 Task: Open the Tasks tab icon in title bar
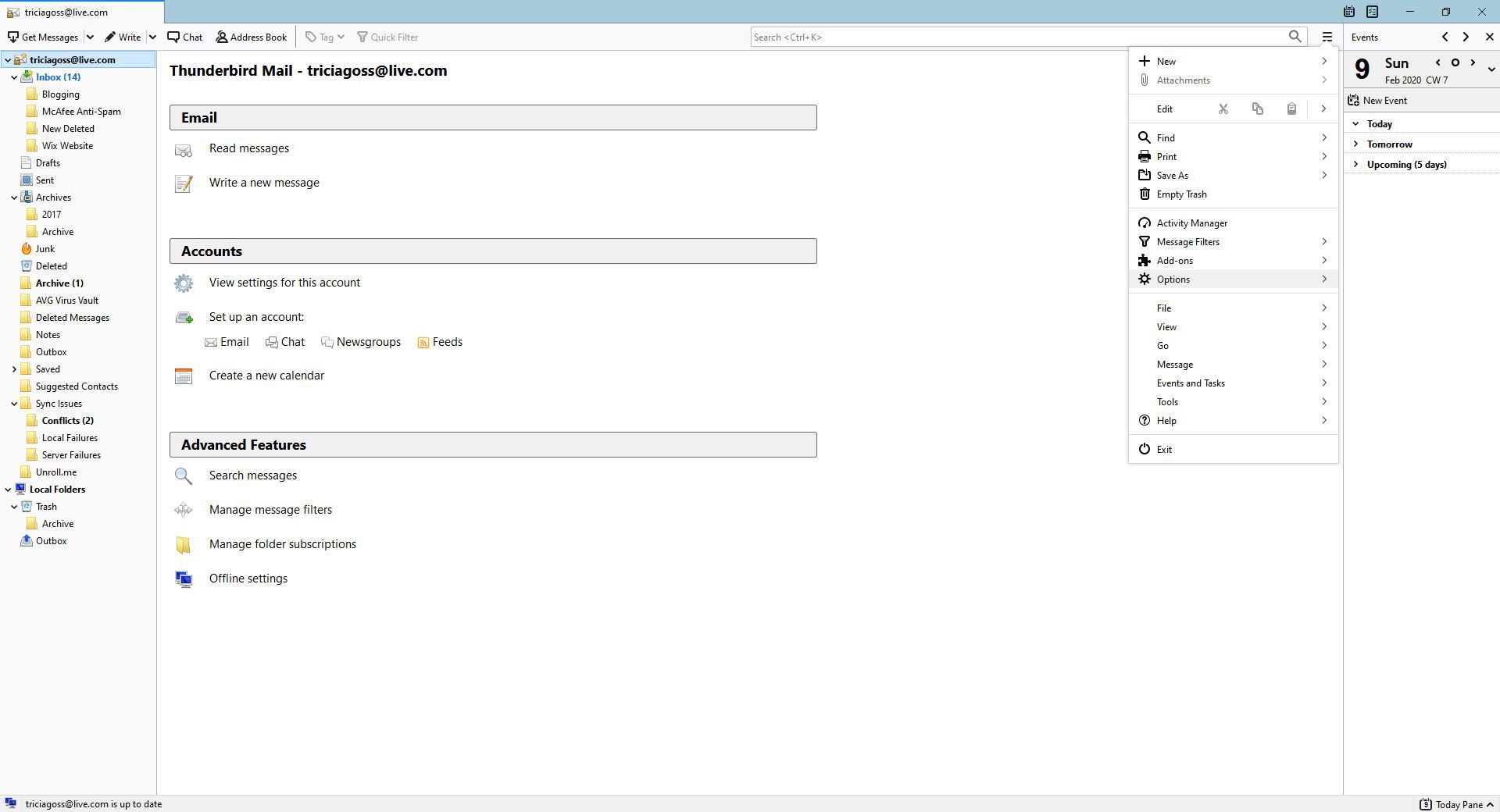click(x=1373, y=12)
